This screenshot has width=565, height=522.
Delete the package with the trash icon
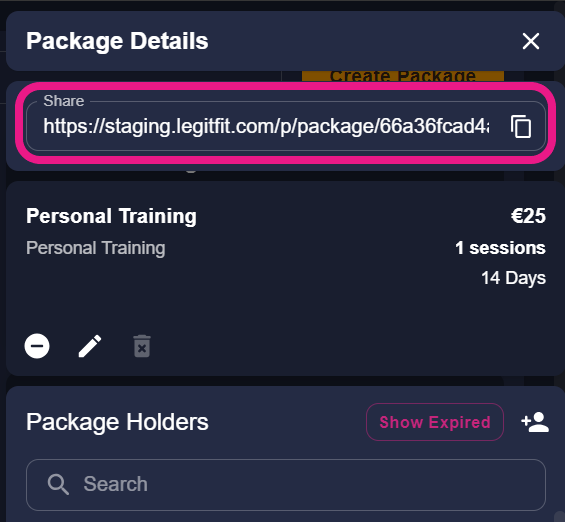142,346
